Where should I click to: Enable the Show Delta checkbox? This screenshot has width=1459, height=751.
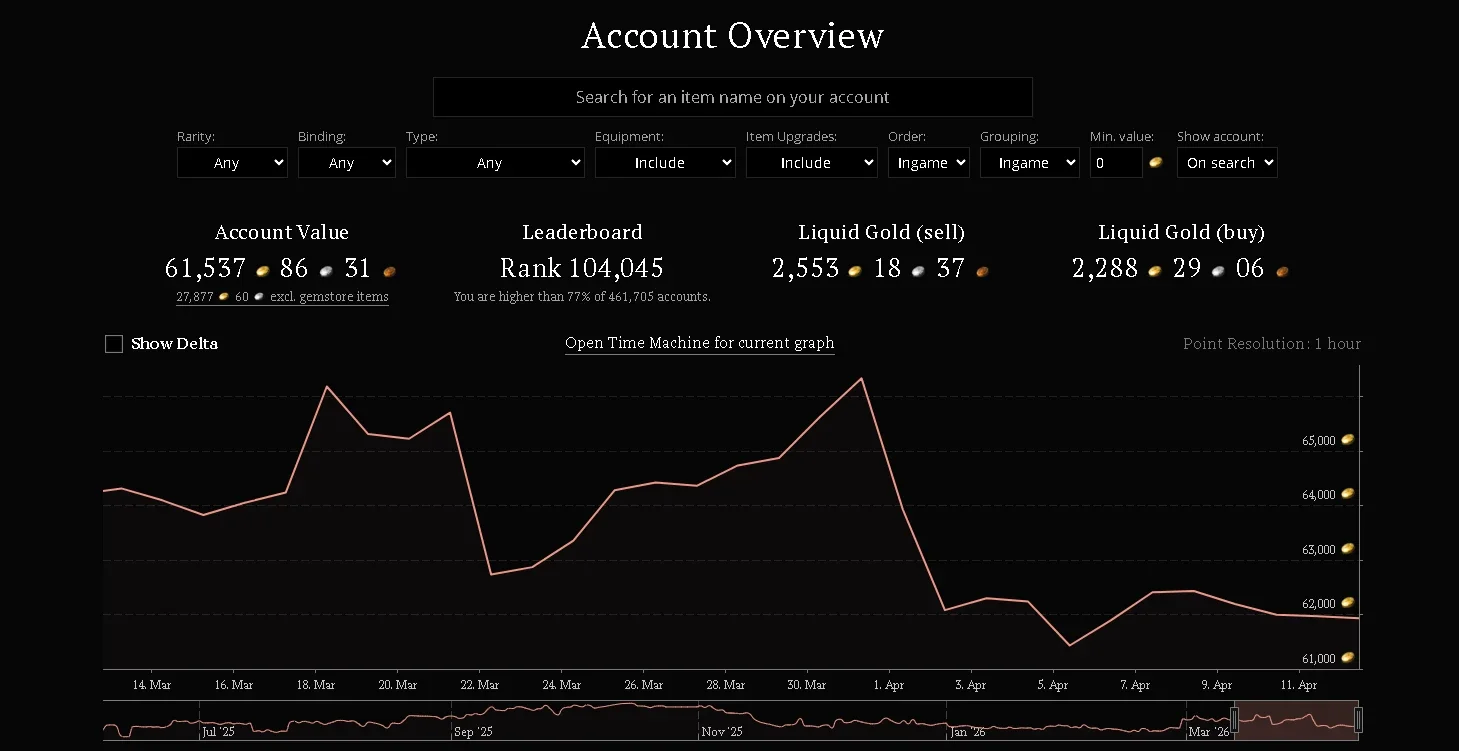[x=114, y=344]
